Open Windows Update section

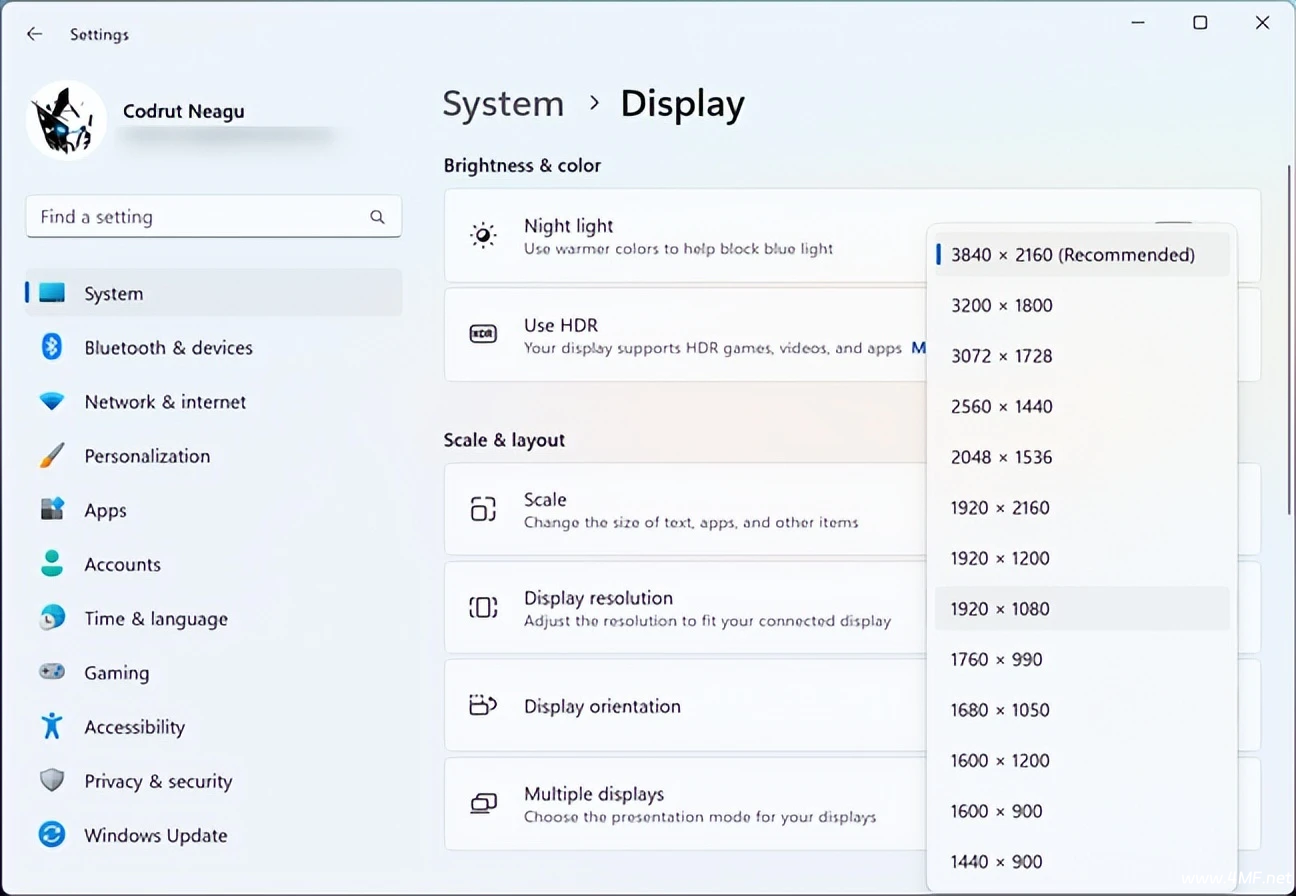(x=155, y=836)
